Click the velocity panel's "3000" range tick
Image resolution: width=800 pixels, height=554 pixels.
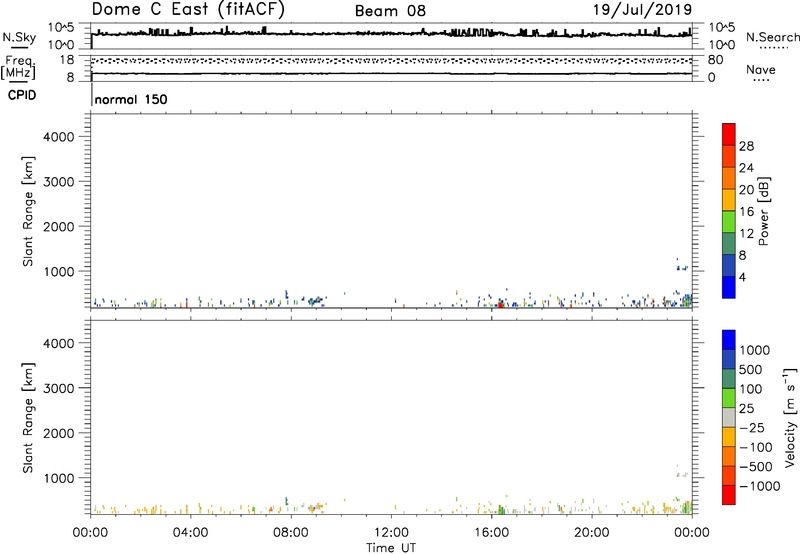coord(59,388)
